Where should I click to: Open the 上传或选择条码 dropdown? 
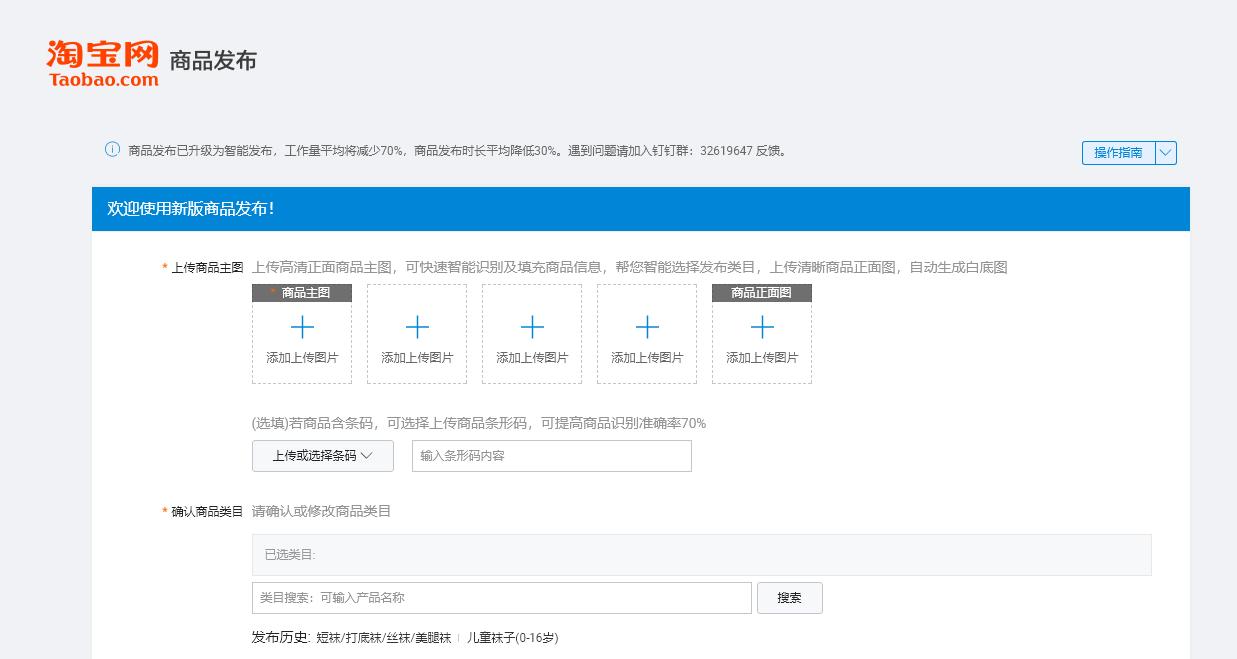point(322,455)
